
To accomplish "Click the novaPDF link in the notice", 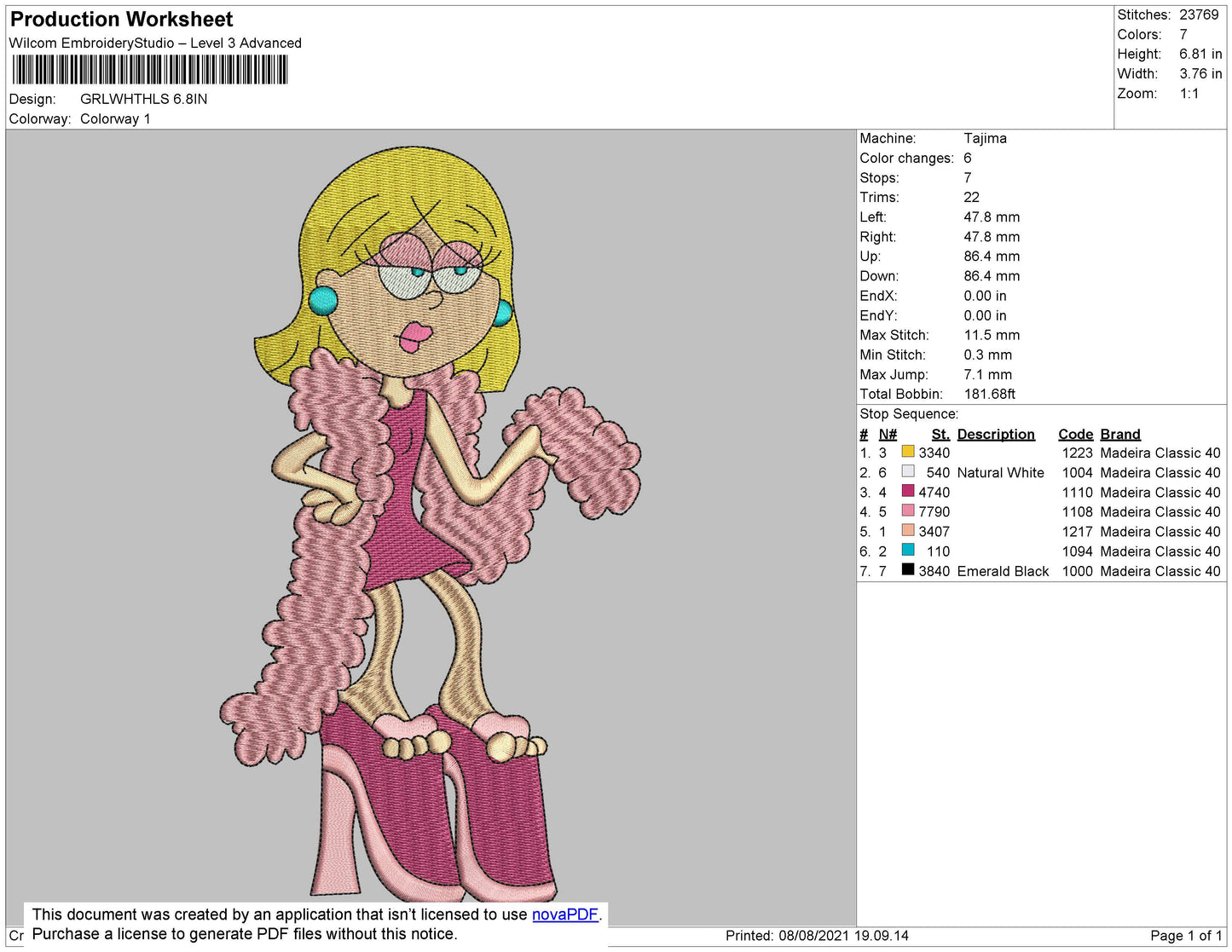I will pyautogui.click(x=565, y=914).
